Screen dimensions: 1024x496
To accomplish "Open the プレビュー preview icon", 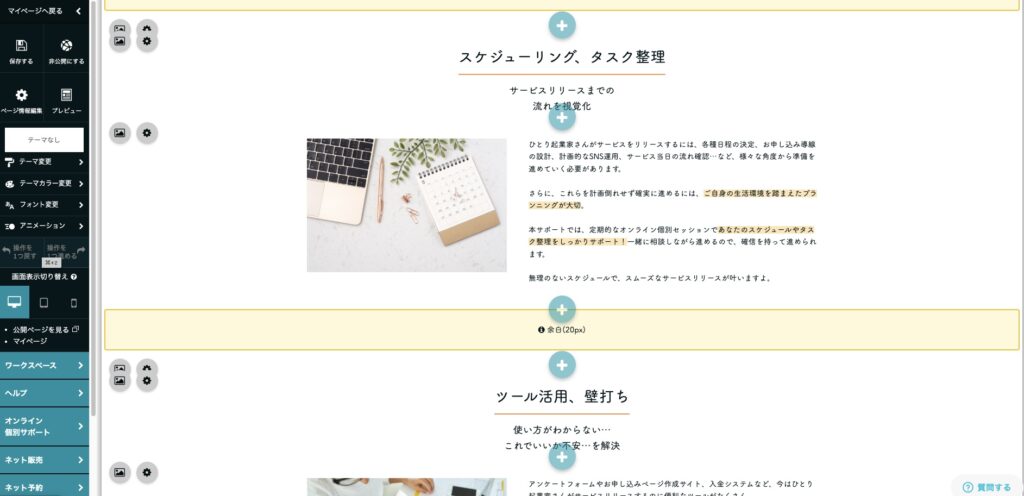I will coord(66,95).
